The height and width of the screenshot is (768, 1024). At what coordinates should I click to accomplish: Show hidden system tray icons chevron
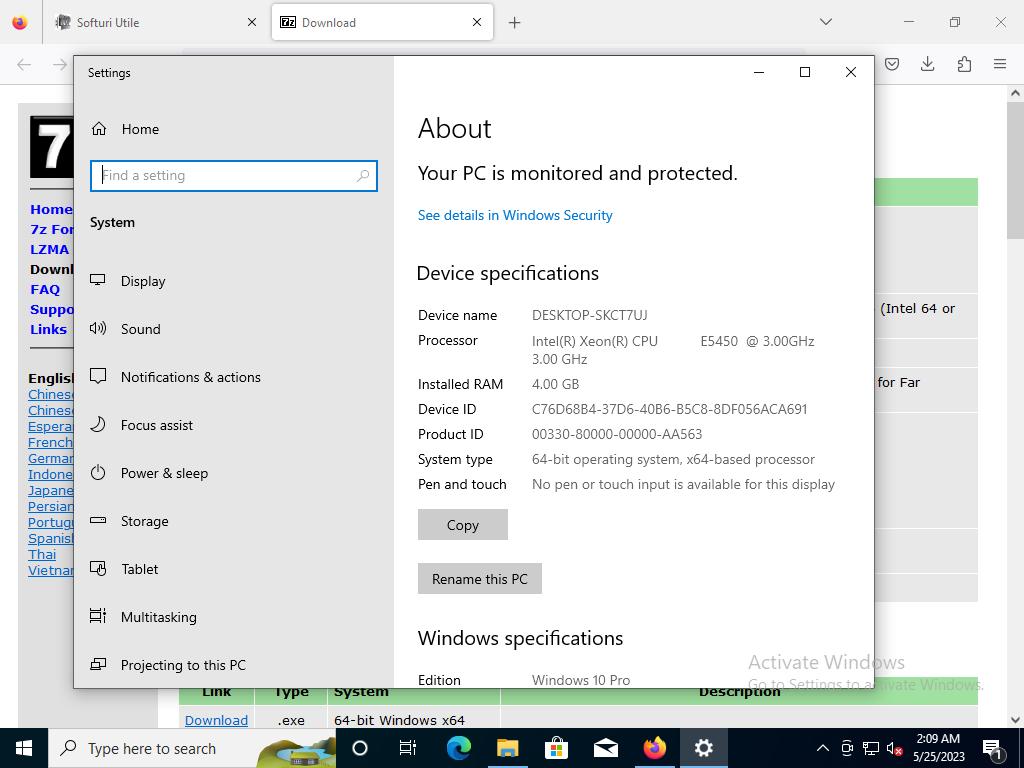(x=822, y=748)
